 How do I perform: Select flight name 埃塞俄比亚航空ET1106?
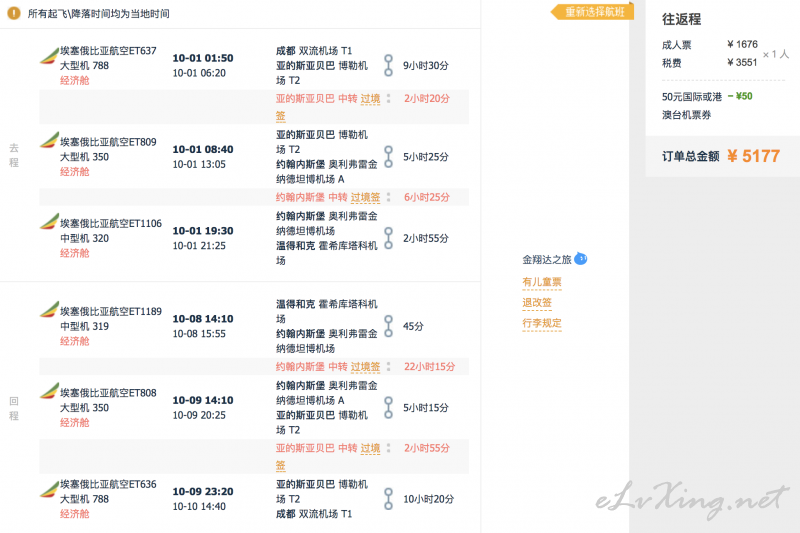(x=111, y=223)
